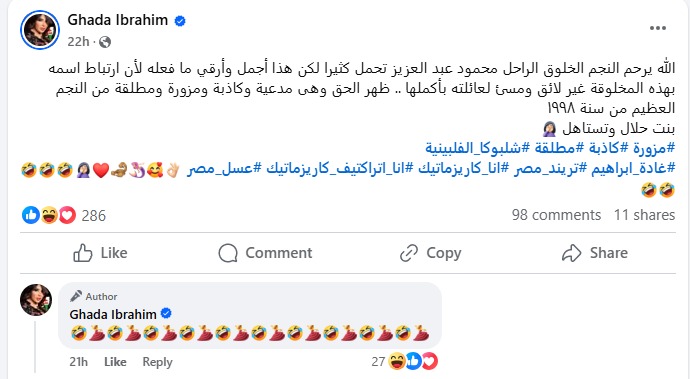This screenshot has width=690, height=379.
Task: Click the Copy link button
Action: [x=430, y=253]
